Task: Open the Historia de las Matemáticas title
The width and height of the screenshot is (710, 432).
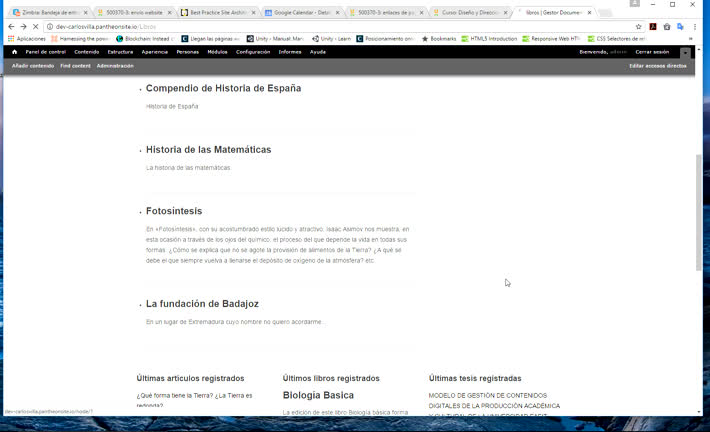Action: [x=208, y=150]
